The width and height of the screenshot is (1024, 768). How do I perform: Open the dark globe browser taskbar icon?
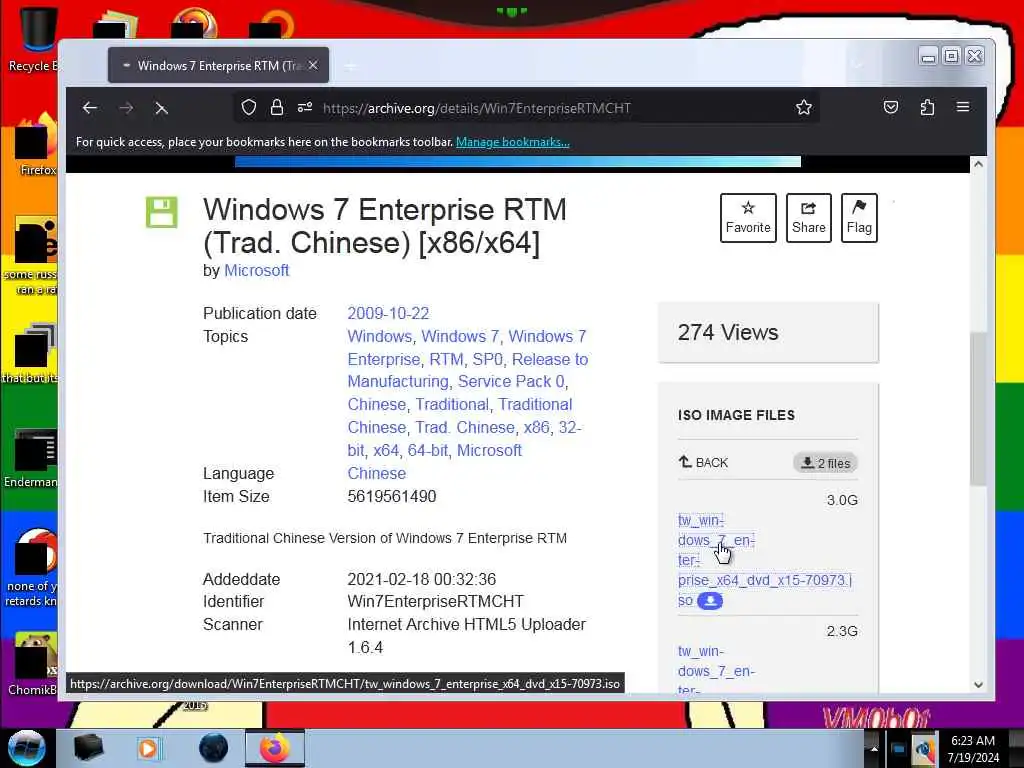pyautogui.click(x=213, y=748)
